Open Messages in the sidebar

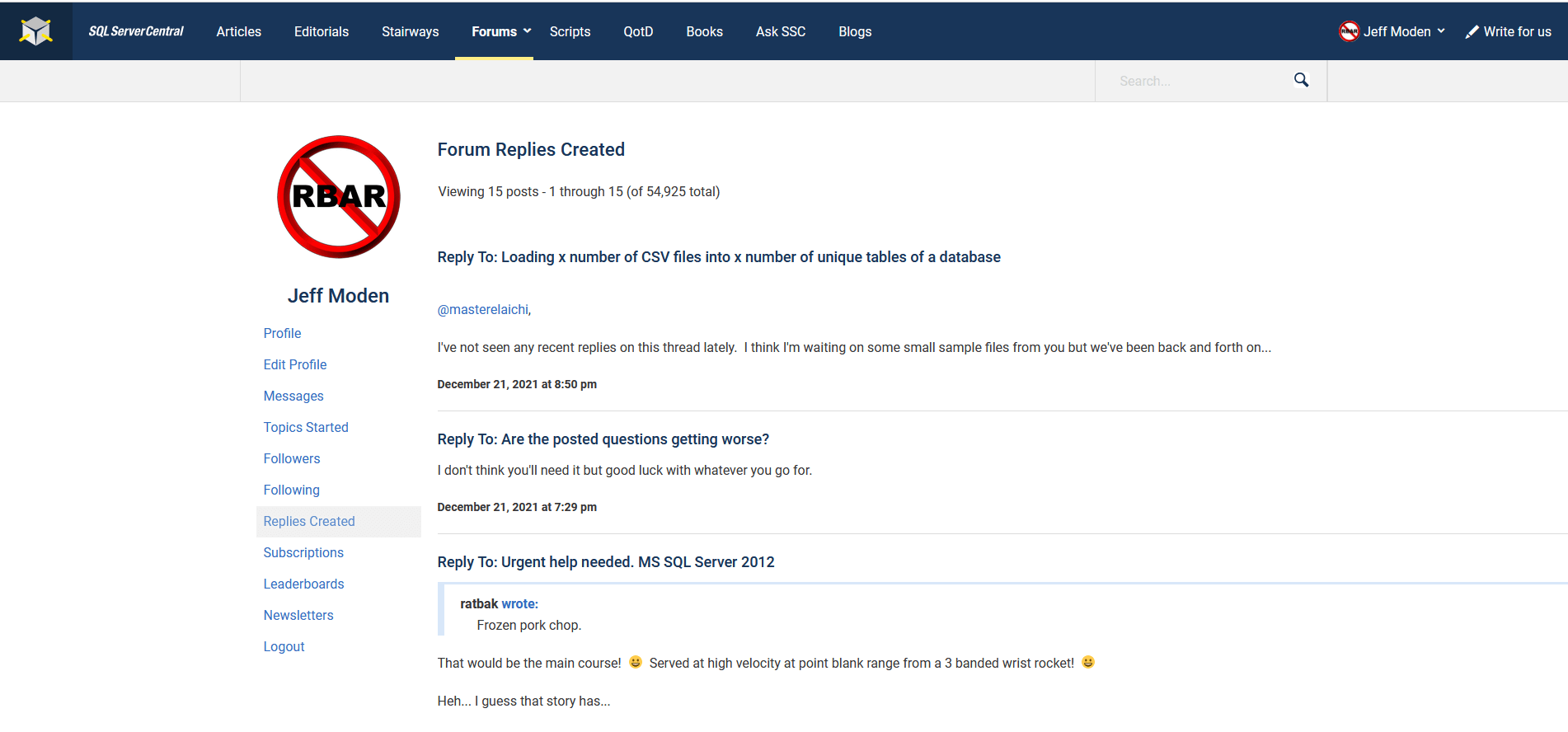point(293,396)
